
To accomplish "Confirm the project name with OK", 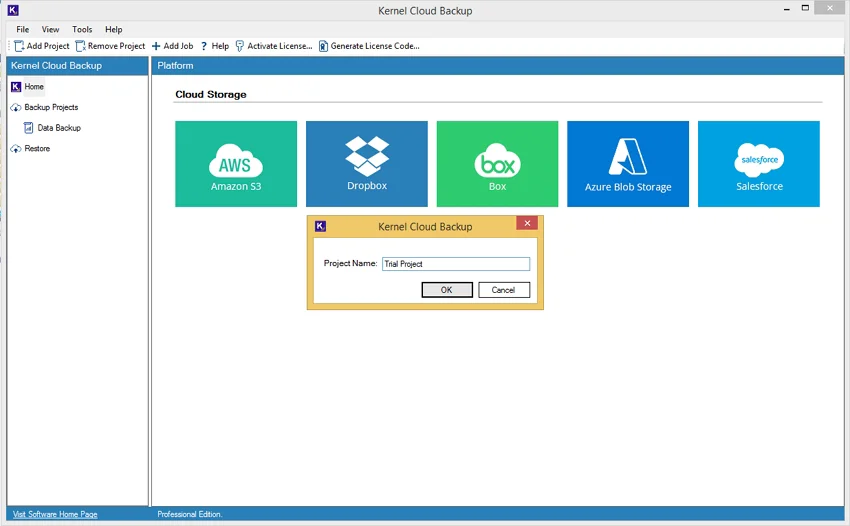I will click(x=447, y=290).
